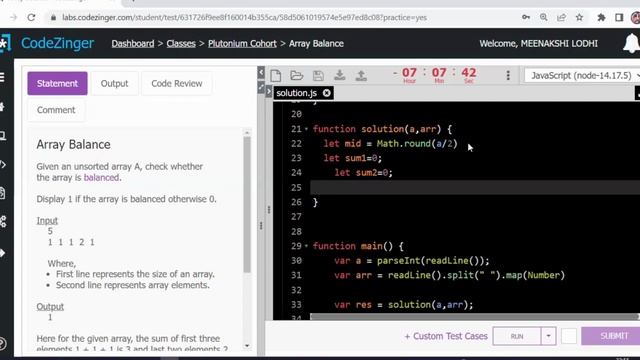
Task: Open Plutonium Cohort breadcrumb link
Action: (x=242, y=44)
